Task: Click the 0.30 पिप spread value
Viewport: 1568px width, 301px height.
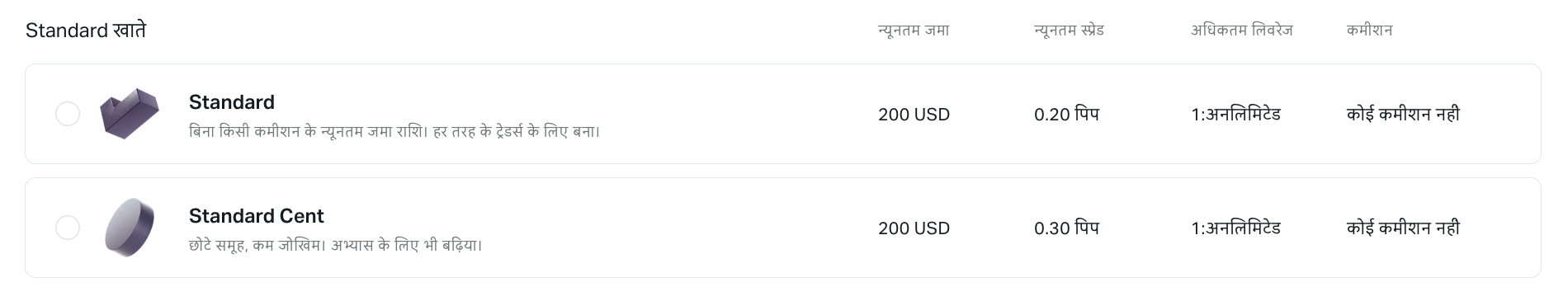Action: click(1067, 228)
